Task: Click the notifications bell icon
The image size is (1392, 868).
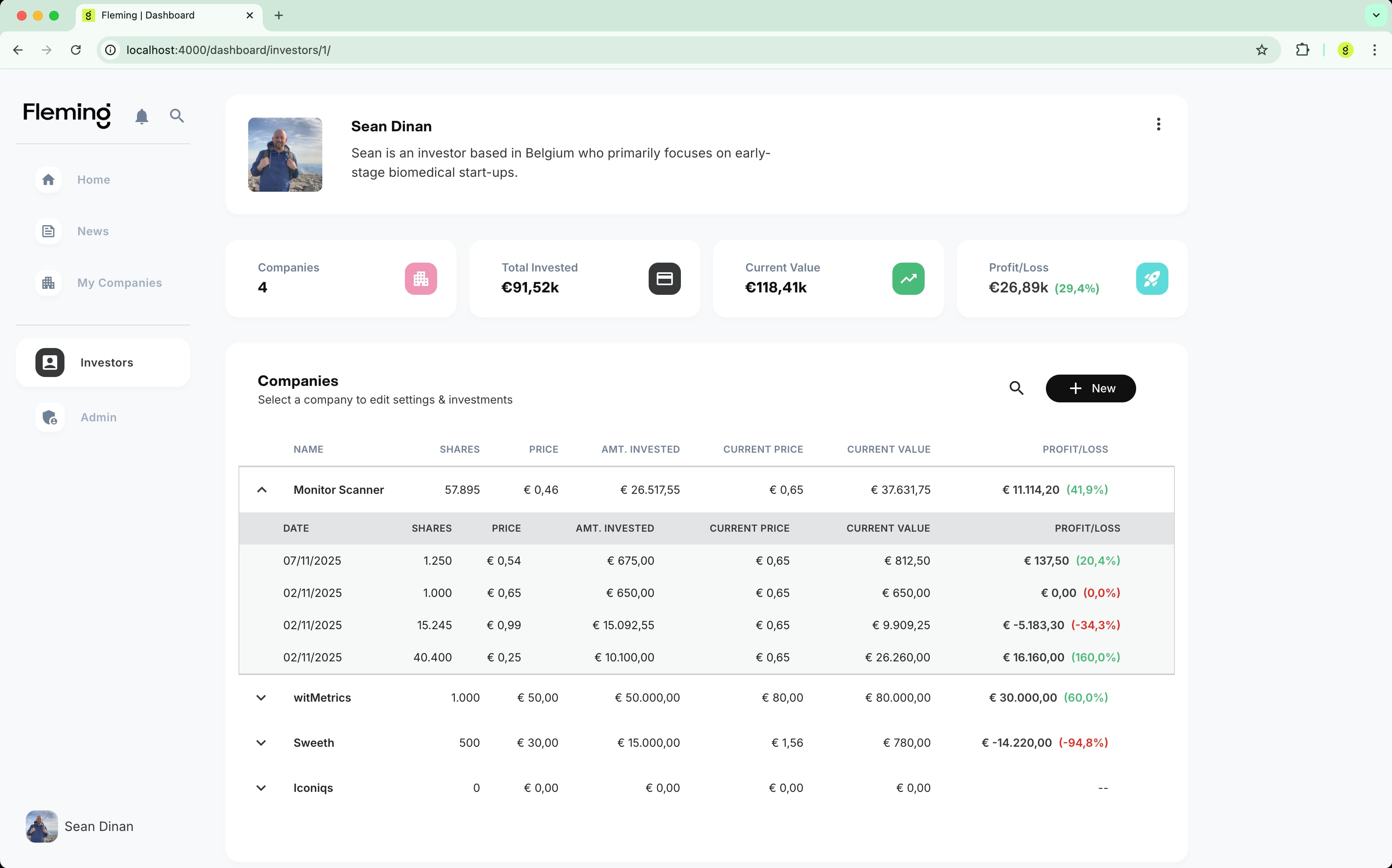Action: pos(141,116)
